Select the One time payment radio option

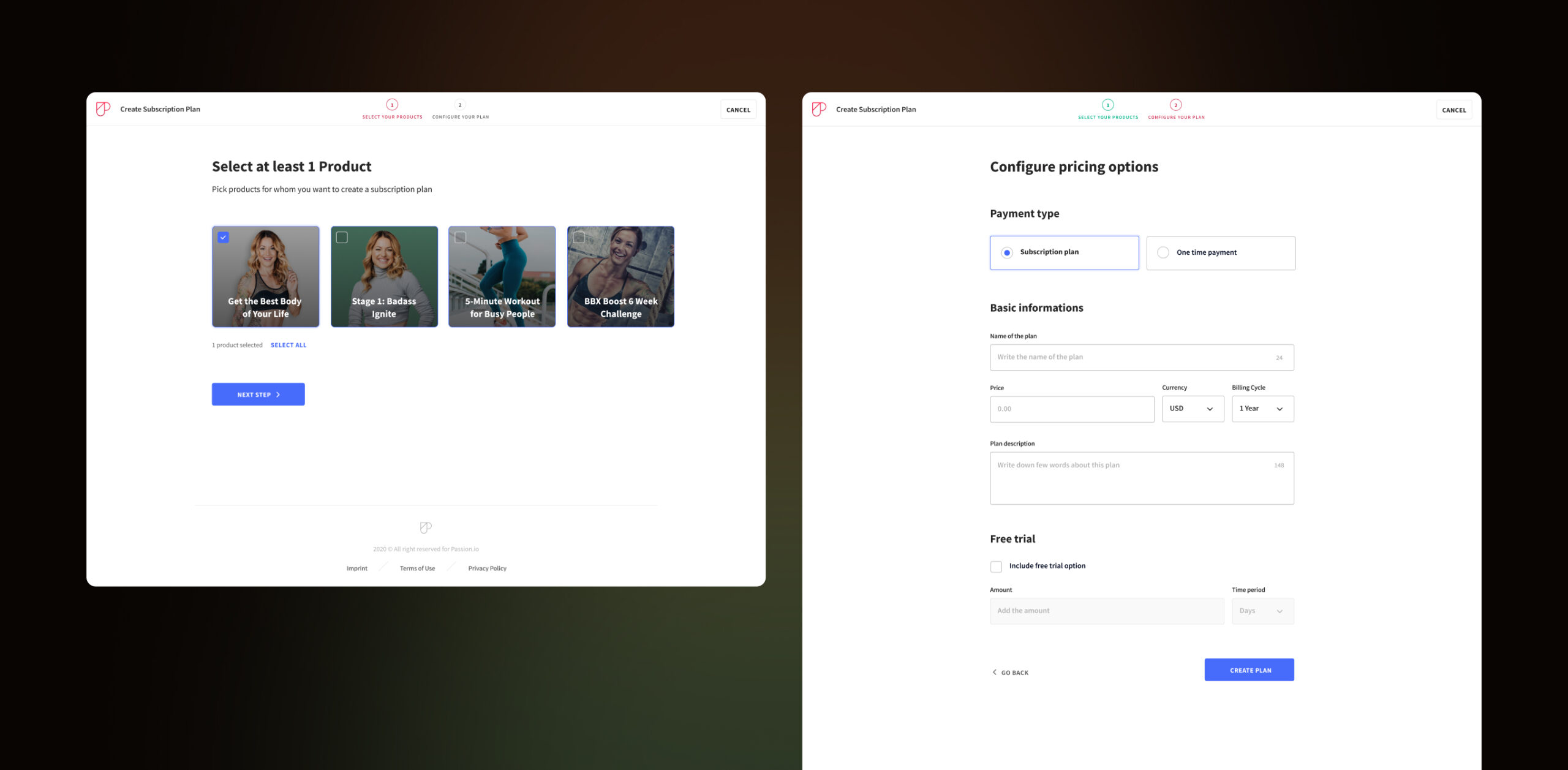1221,253
